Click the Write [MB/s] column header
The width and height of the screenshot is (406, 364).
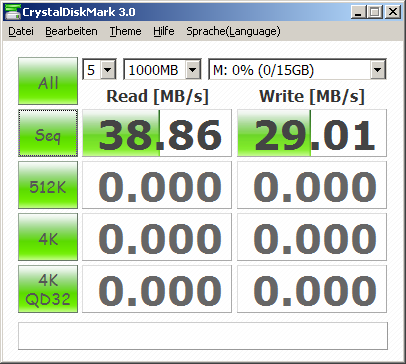[312, 96]
